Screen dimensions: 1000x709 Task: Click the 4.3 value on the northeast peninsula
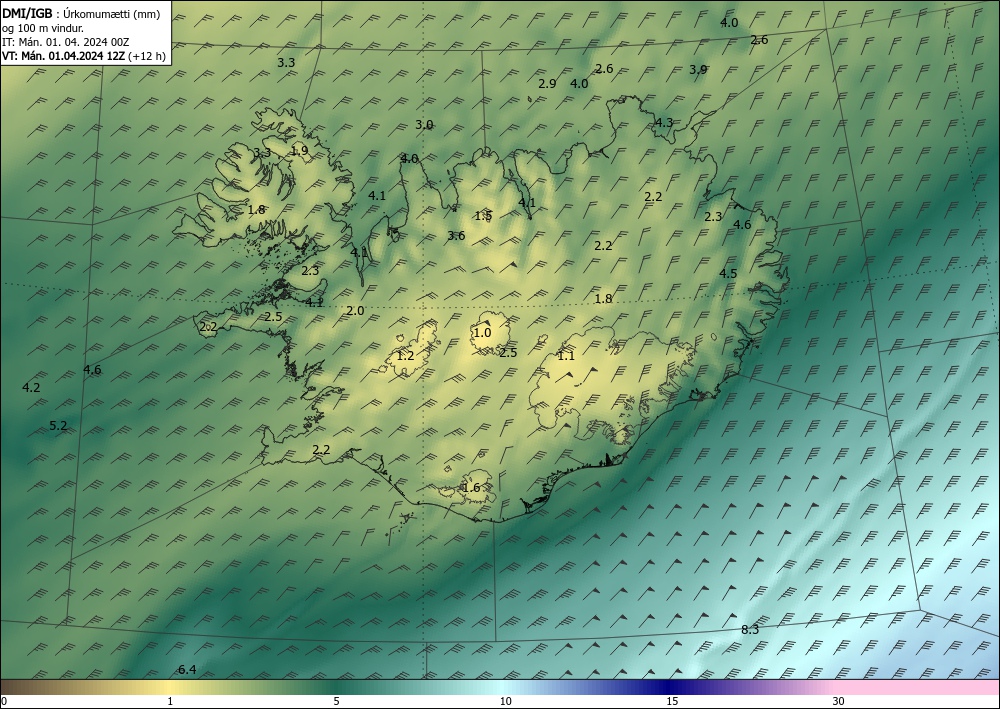pos(664,122)
